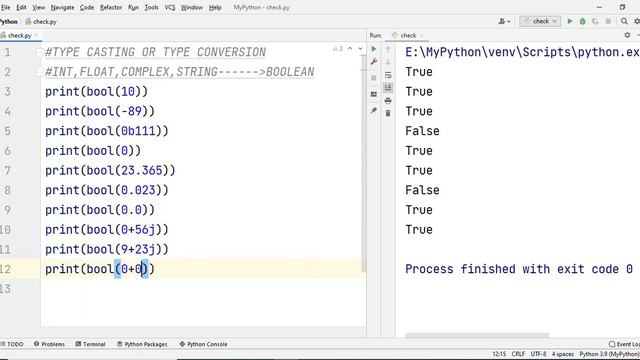Toggle the fold marker on line 2
The width and height of the screenshot is (640, 360).
40,72
